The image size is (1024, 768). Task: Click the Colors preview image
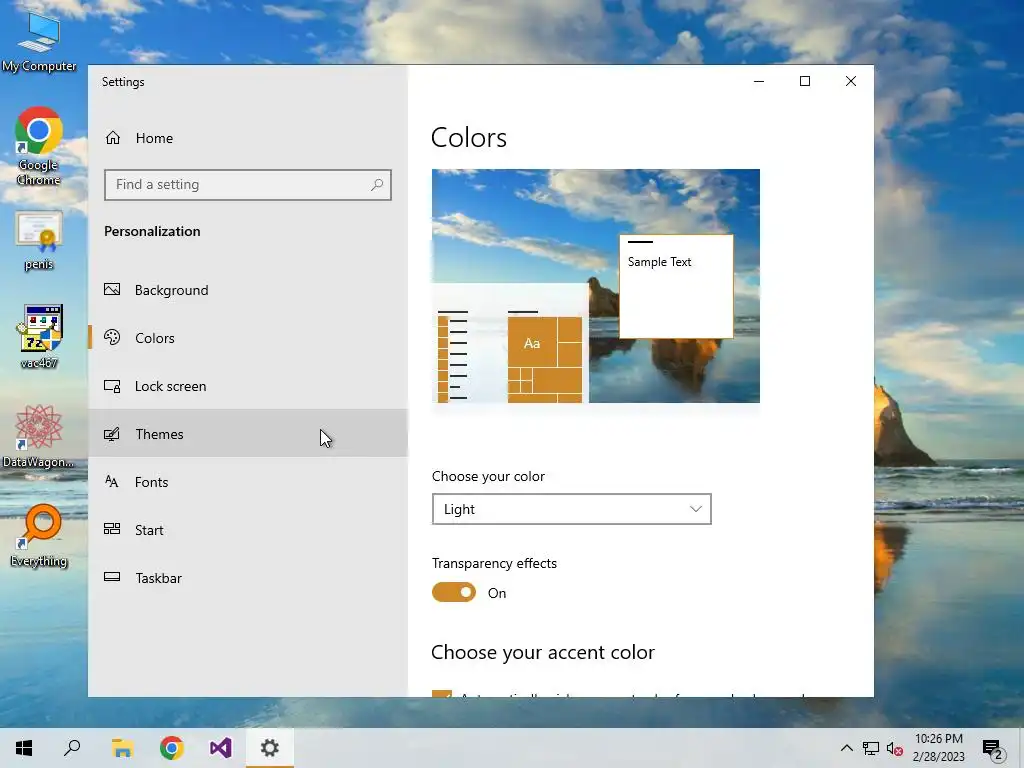coord(596,286)
